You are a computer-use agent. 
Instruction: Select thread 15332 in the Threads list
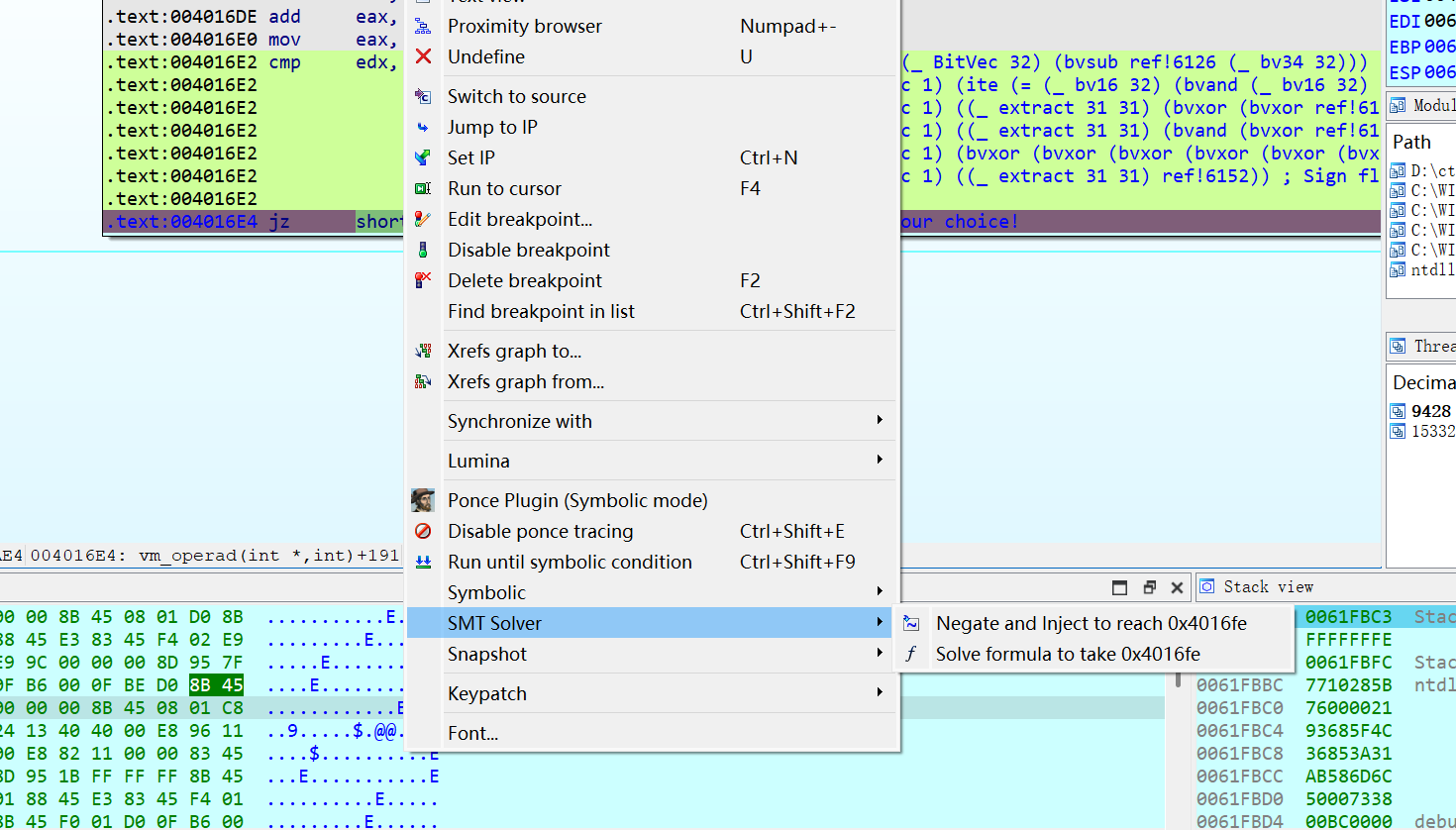[x=1422, y=431]
